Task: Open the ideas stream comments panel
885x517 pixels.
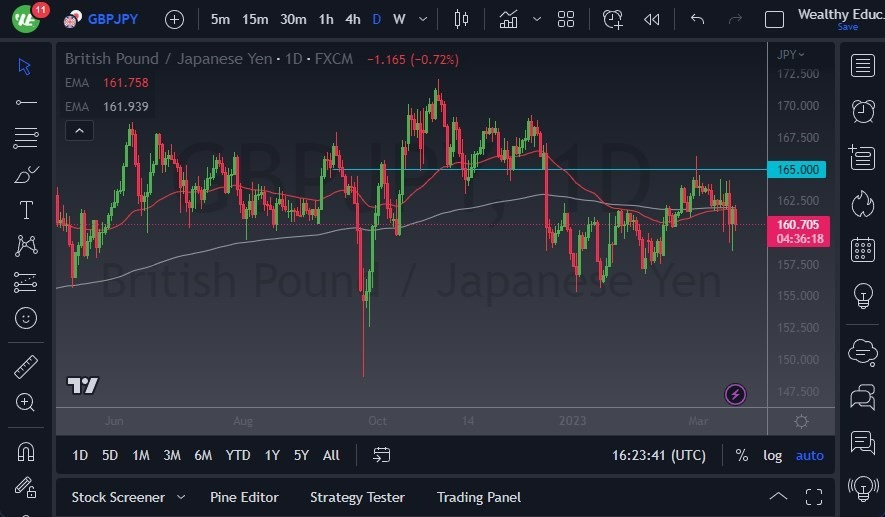Action: coord(862,442)
